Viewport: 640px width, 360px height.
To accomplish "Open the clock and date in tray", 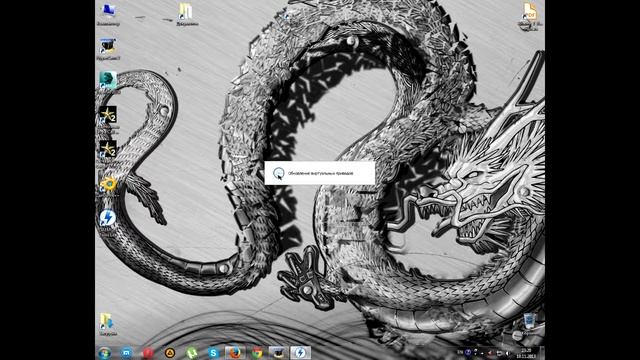I will pos(527,353).
